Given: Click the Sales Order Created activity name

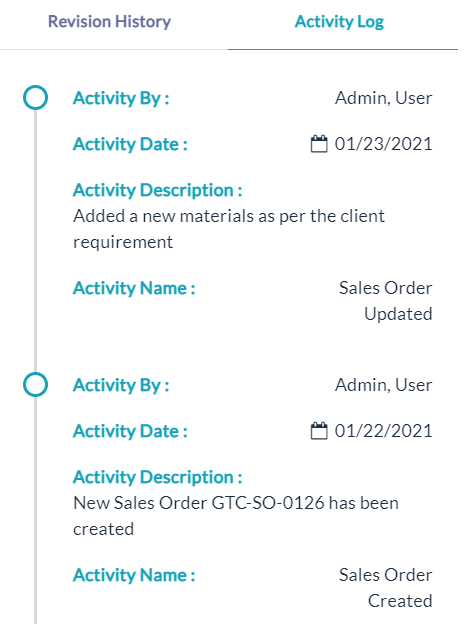Looking at the screenshot, I should point(385,588).
